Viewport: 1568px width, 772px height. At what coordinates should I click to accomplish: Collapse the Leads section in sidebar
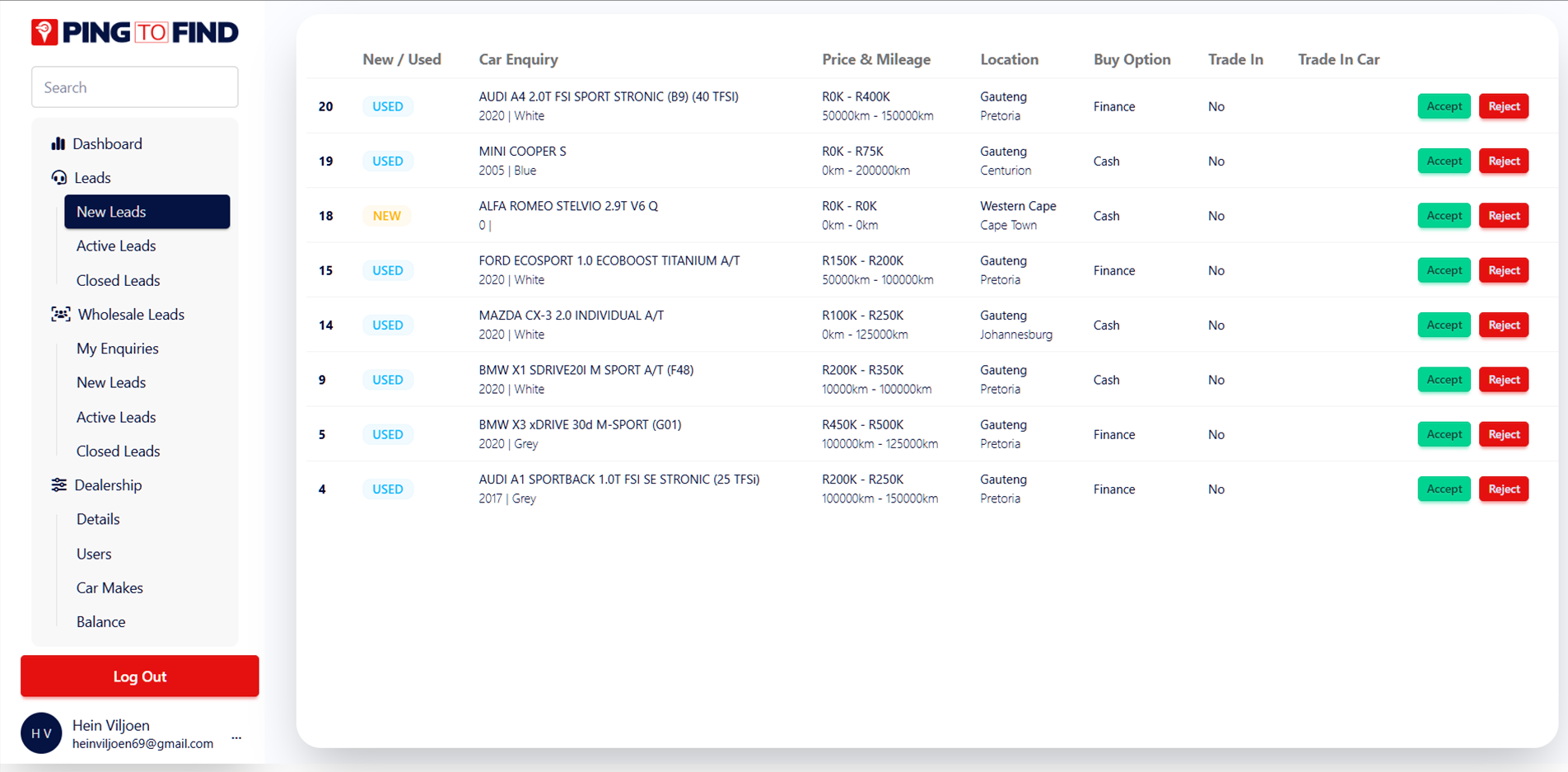tap(92, 178)
